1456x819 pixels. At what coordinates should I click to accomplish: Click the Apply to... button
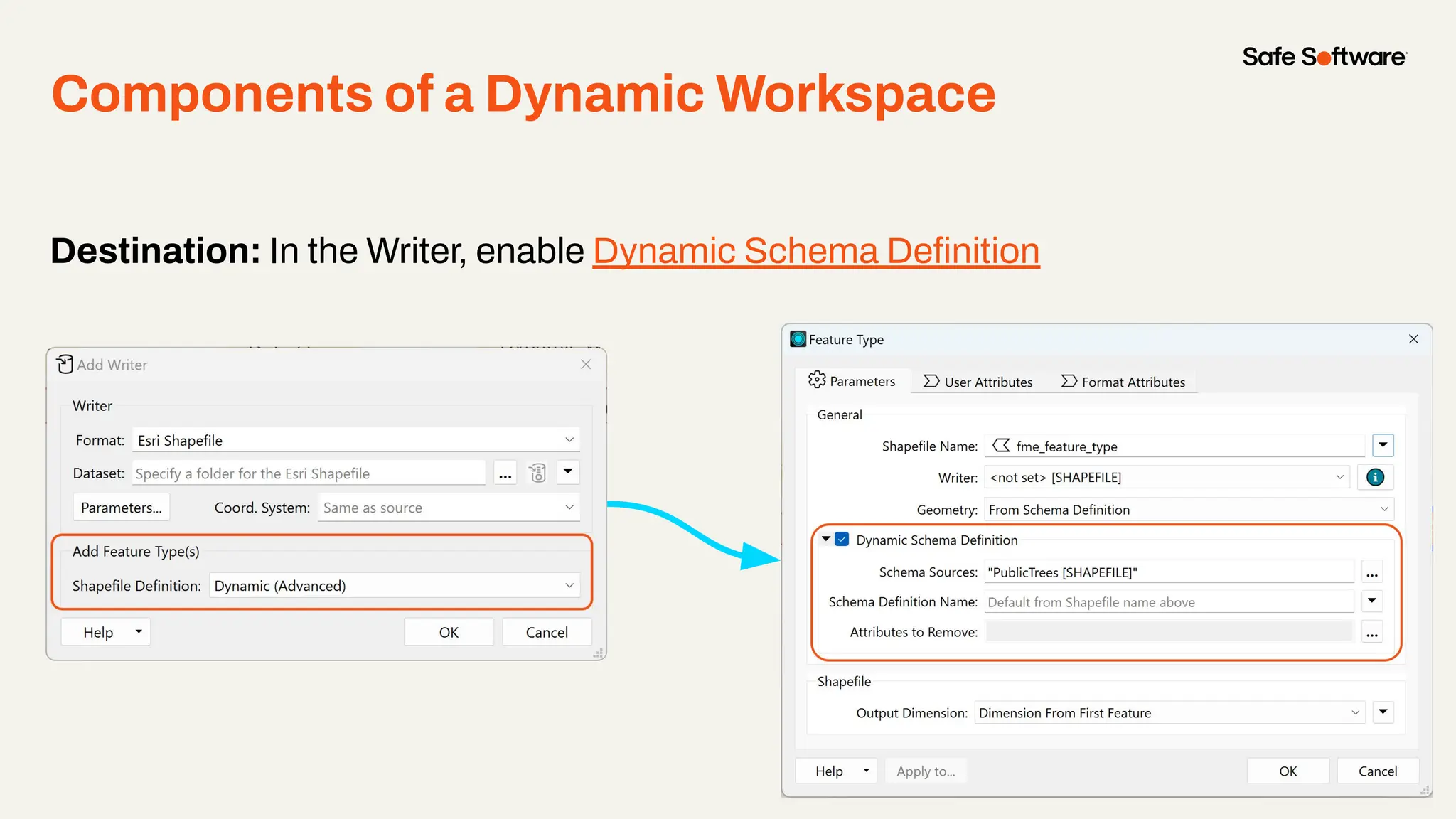click(x=926, y=771)
